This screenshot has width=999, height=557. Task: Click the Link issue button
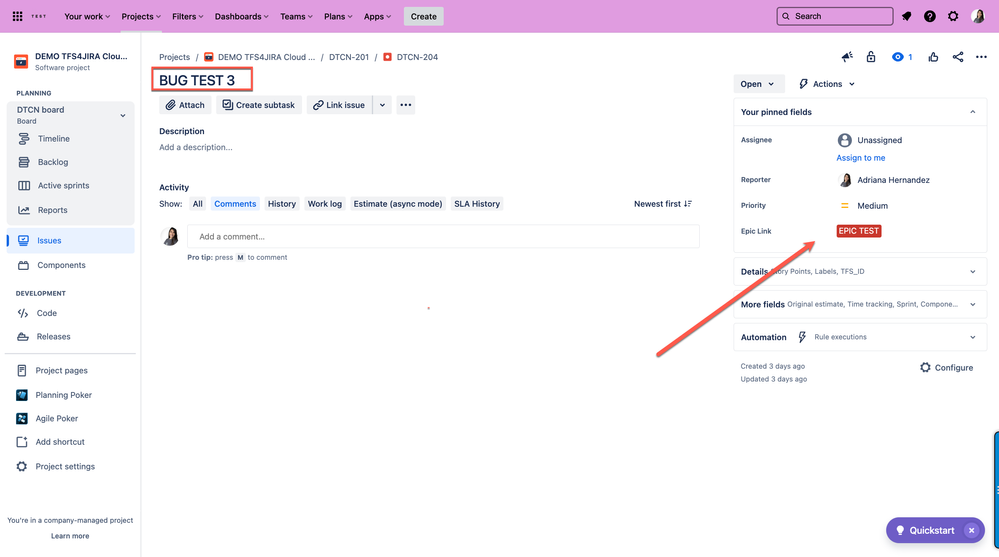click(340, 105)
